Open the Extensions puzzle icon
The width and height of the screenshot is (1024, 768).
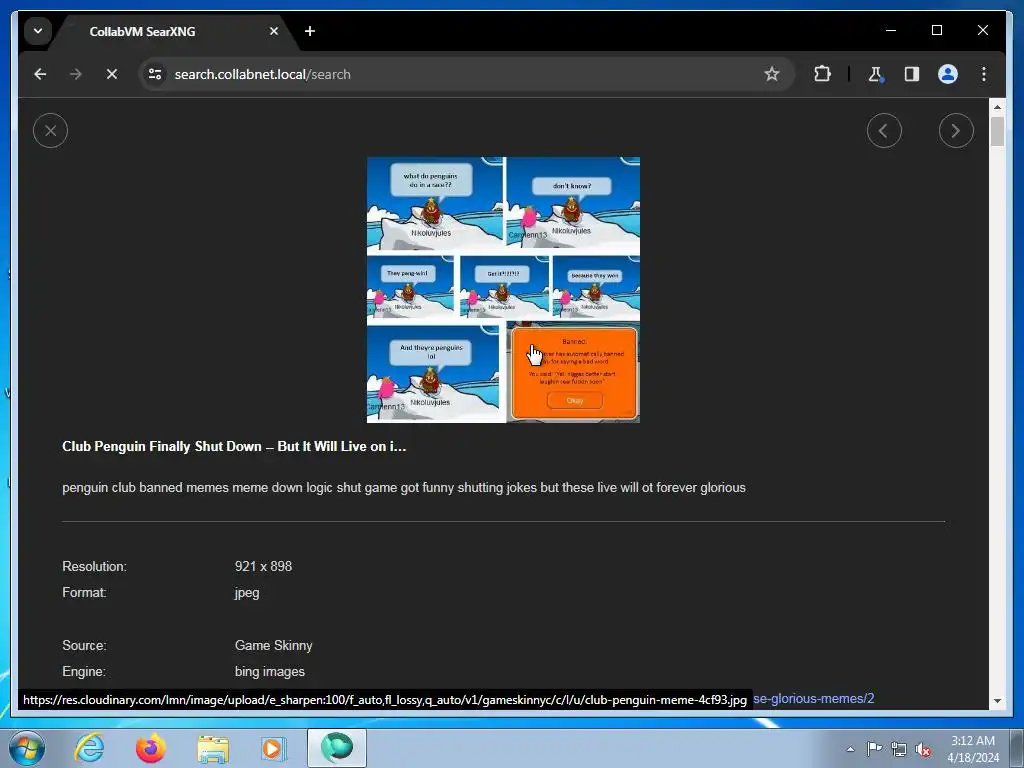click(822, 74)
